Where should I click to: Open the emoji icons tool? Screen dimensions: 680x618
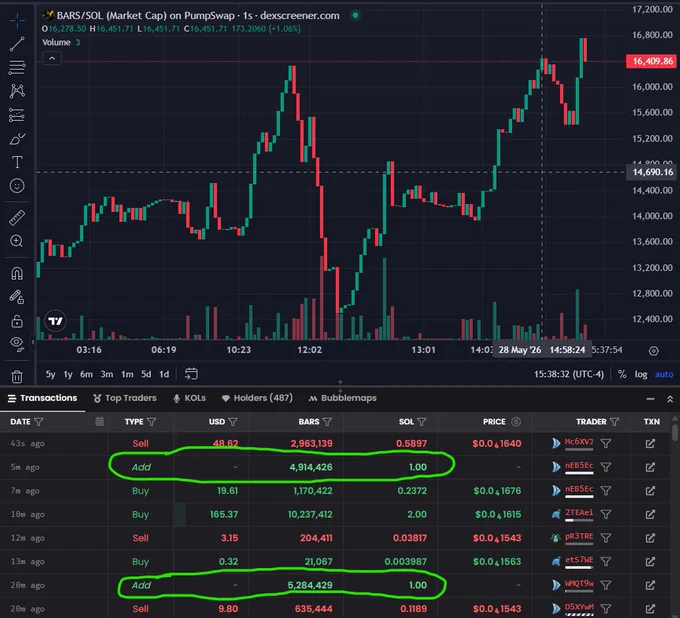[17, 186]
